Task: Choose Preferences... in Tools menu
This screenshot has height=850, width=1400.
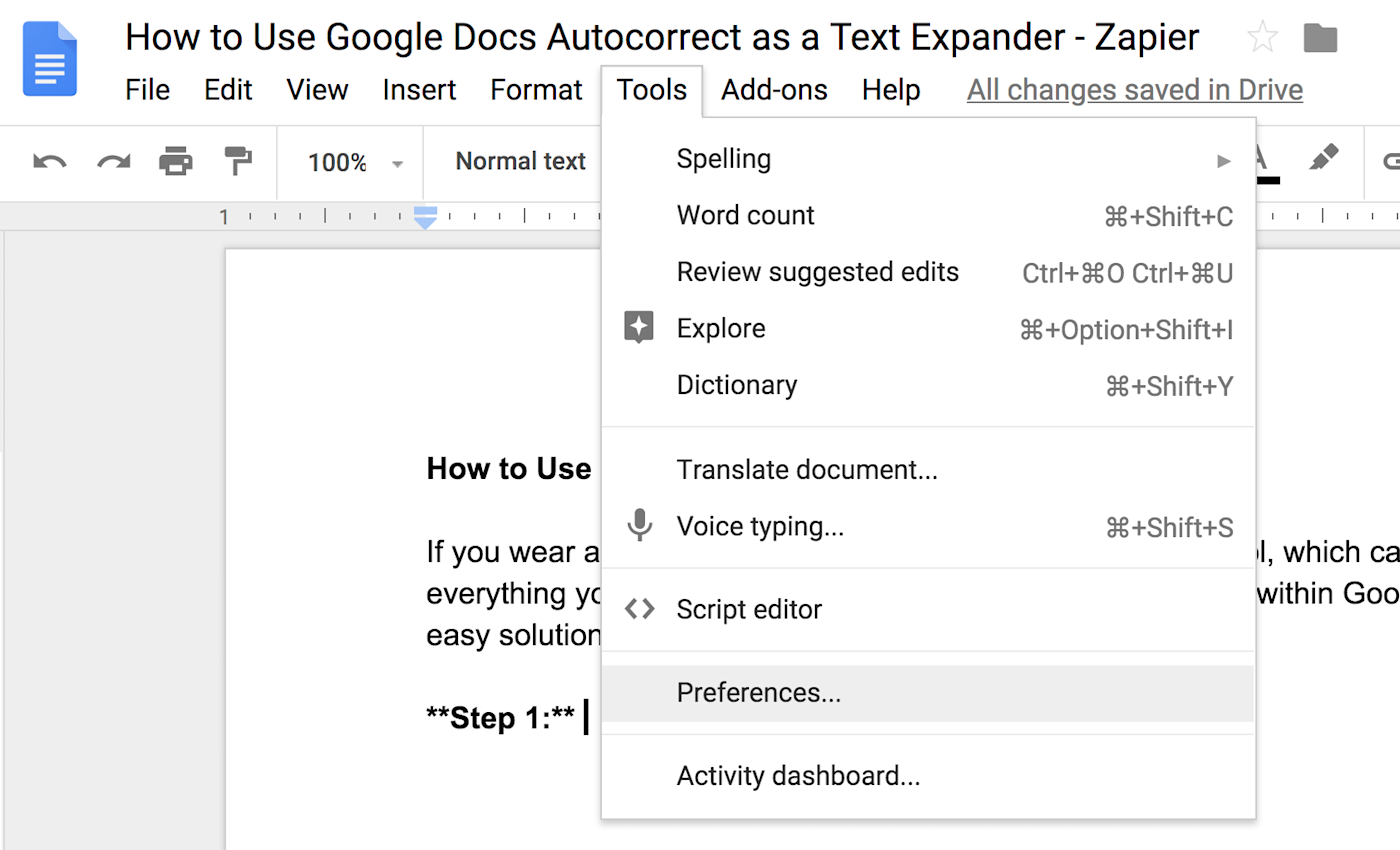Action: (x=928, y=693)
